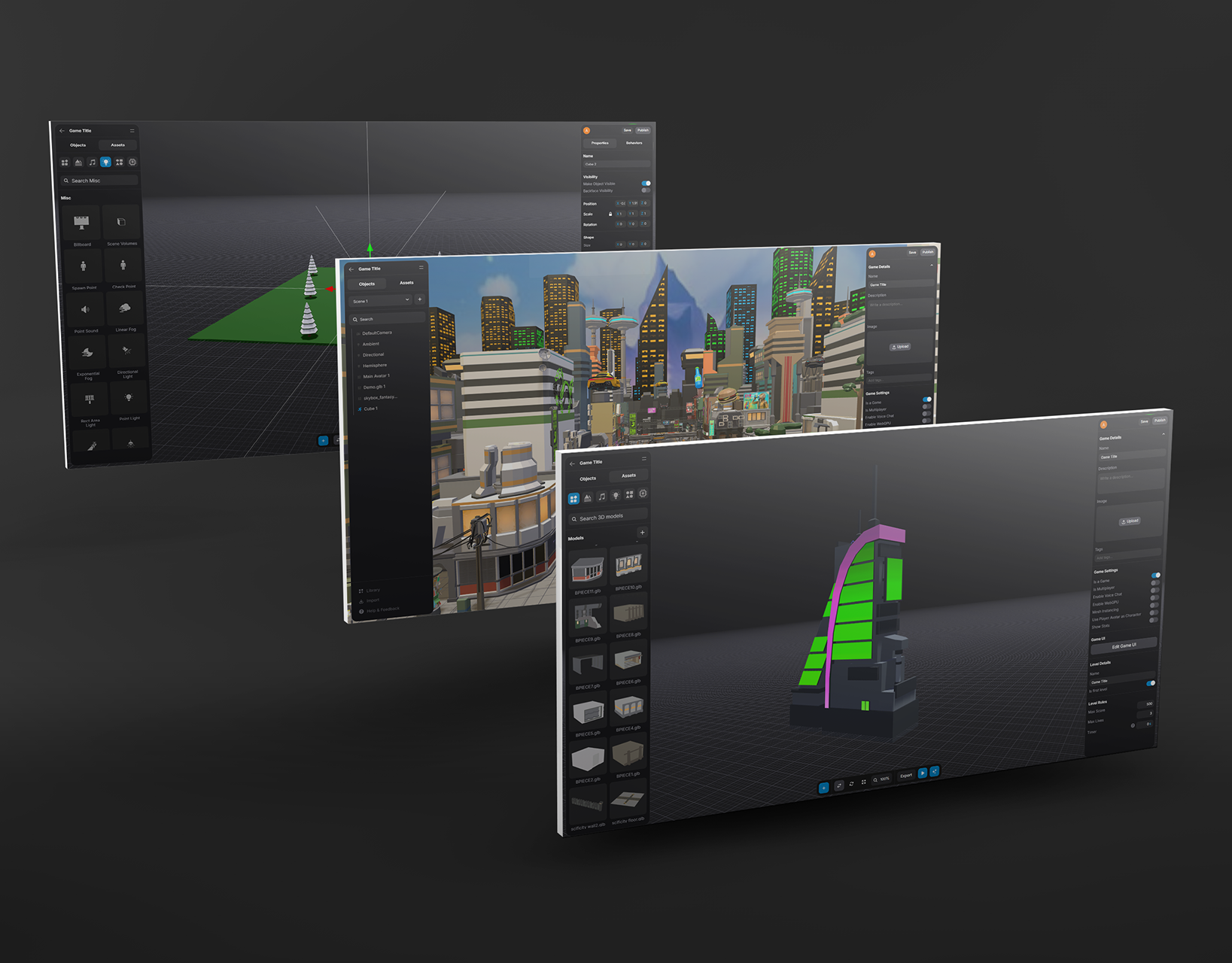Switch to Objects tab in front window
1232x963 pixels.
pos(588,478)
